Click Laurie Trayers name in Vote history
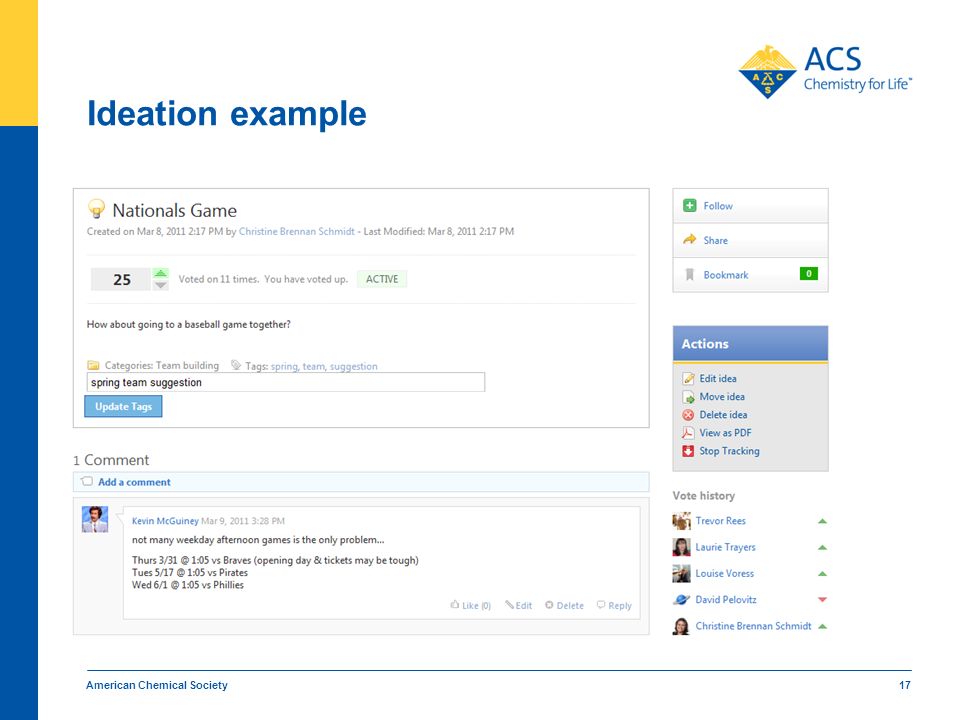Image resolution: width=960 pixels, height=720 pixels. pyautogui.click(x=726, y=547)
